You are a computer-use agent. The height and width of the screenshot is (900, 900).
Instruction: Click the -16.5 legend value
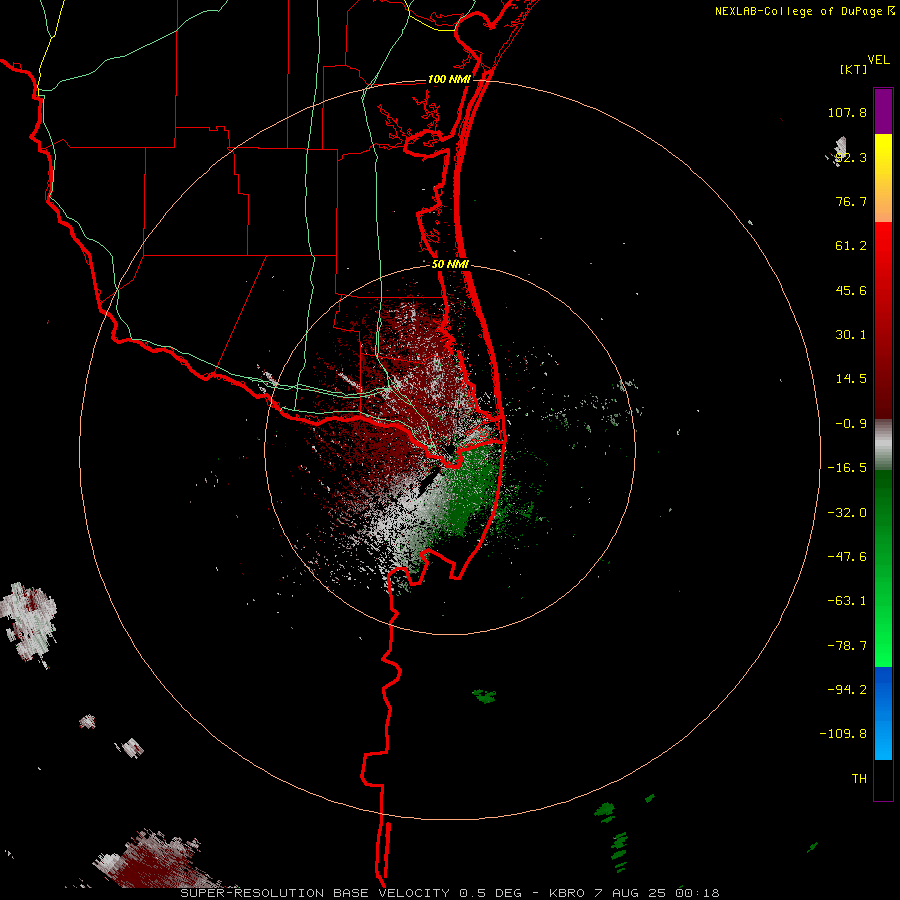point(847,468)
